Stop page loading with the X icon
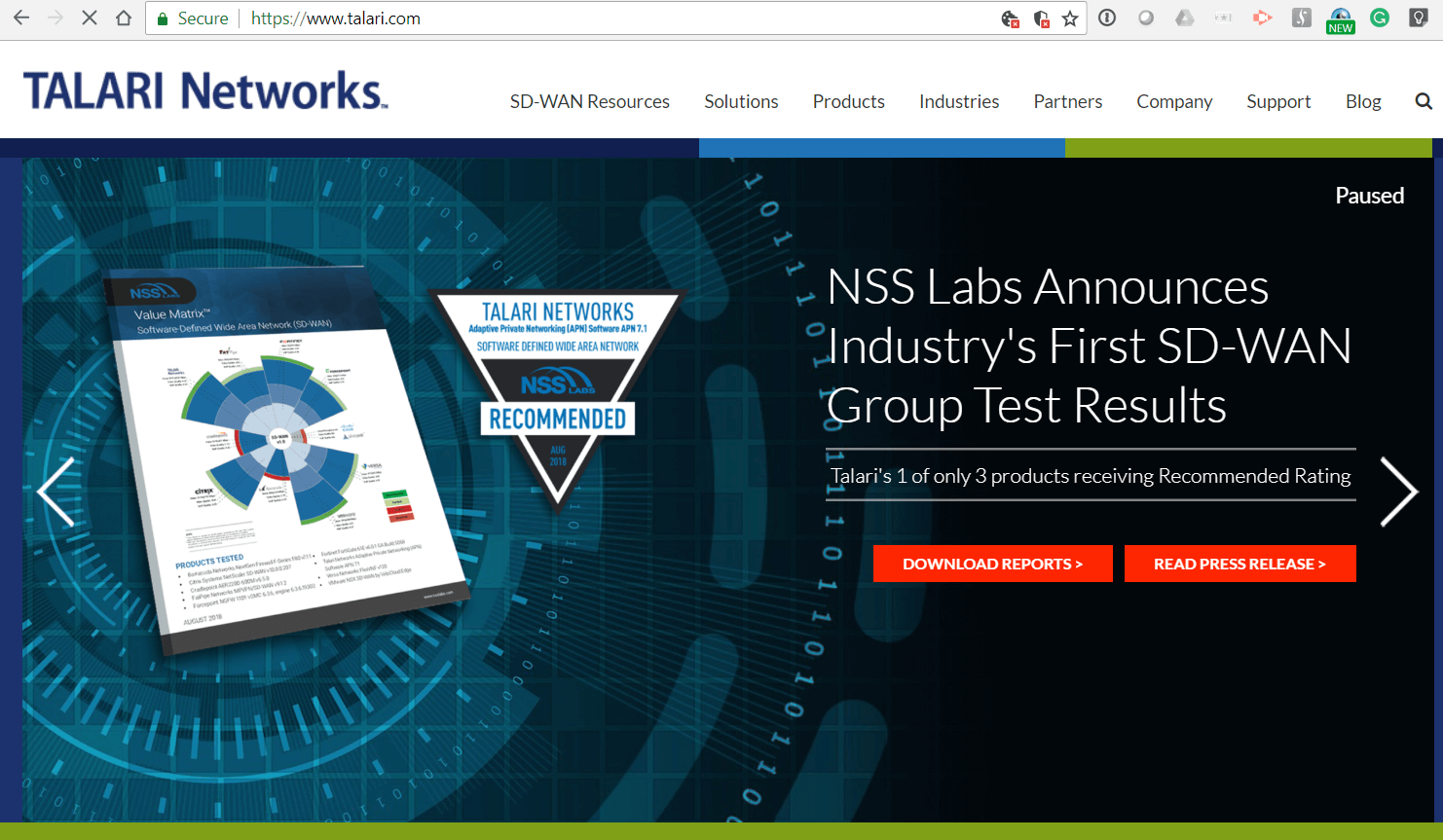 click(x=89, y=18)
